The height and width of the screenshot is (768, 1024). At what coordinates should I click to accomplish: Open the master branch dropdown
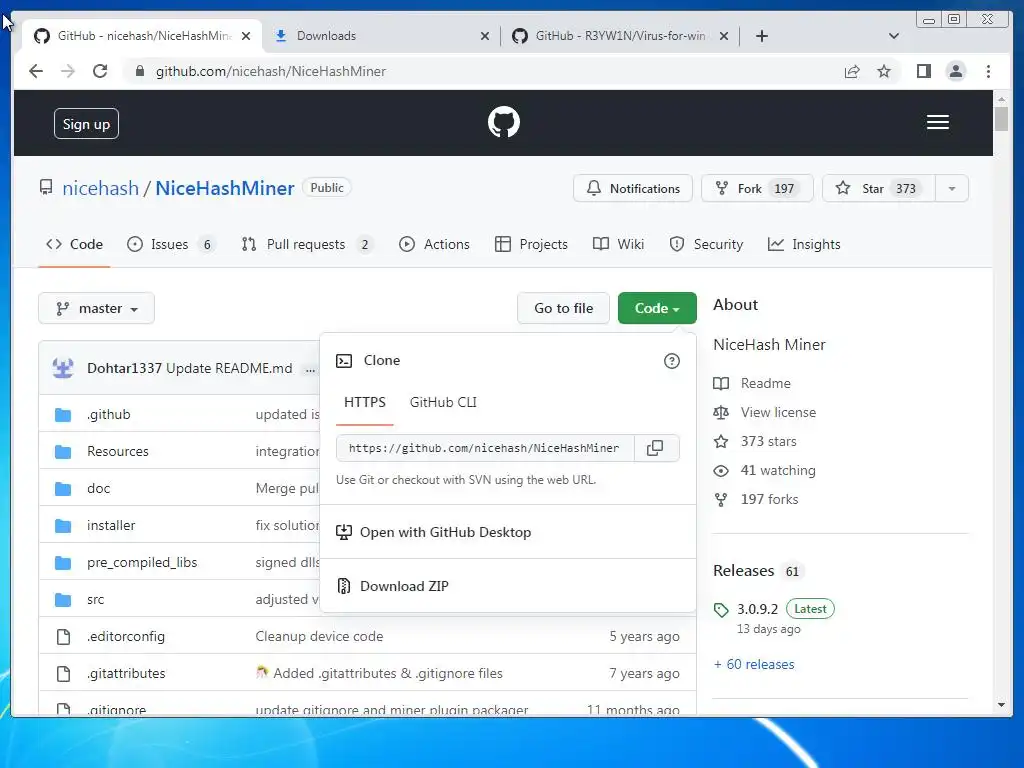(x=97, y=308)
